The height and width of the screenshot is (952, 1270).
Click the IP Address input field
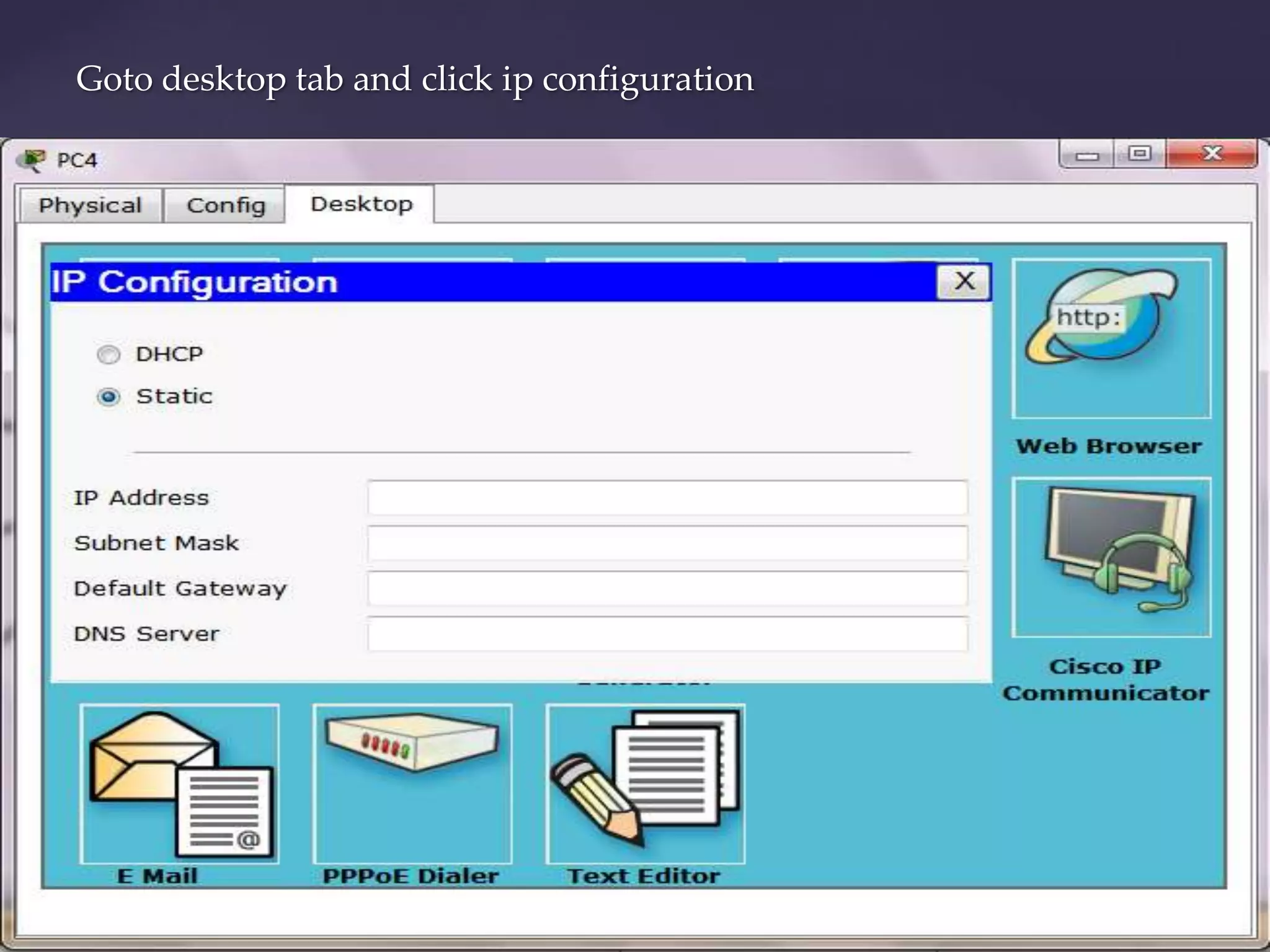(667, 498)
